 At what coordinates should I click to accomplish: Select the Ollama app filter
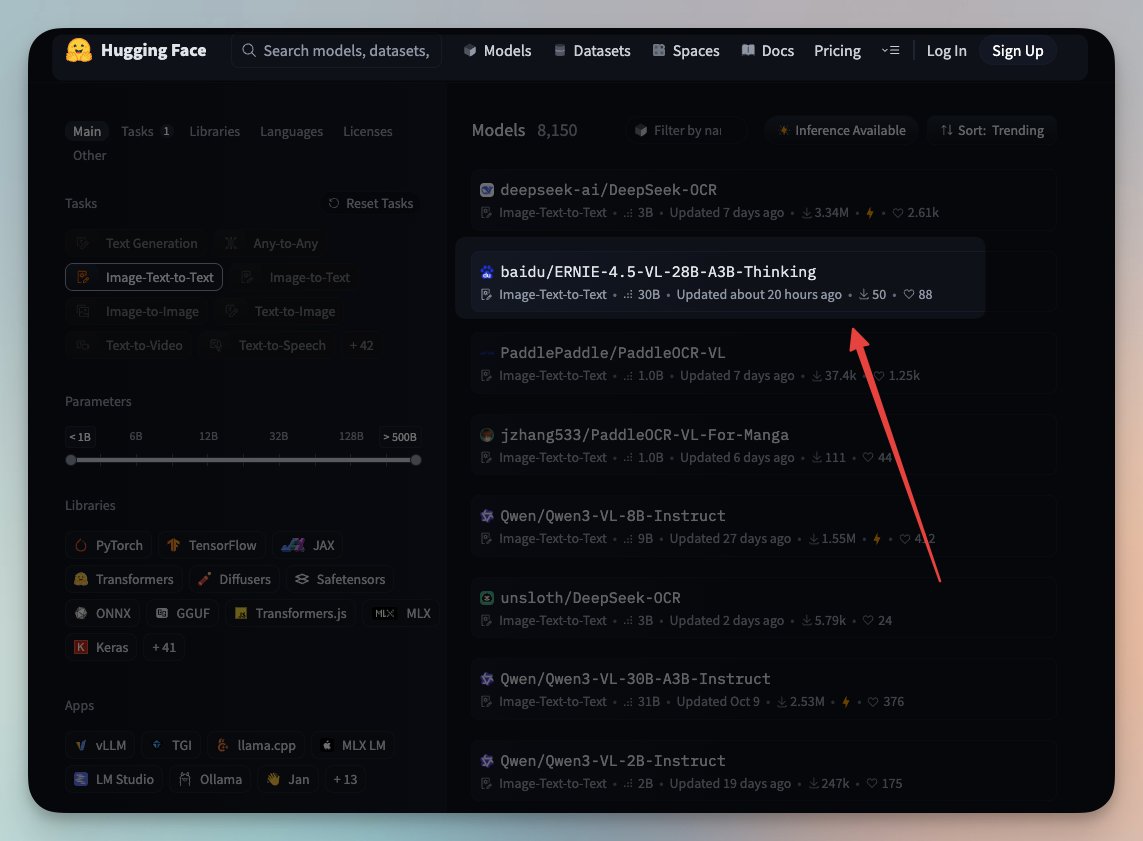[x=211, y=779]
